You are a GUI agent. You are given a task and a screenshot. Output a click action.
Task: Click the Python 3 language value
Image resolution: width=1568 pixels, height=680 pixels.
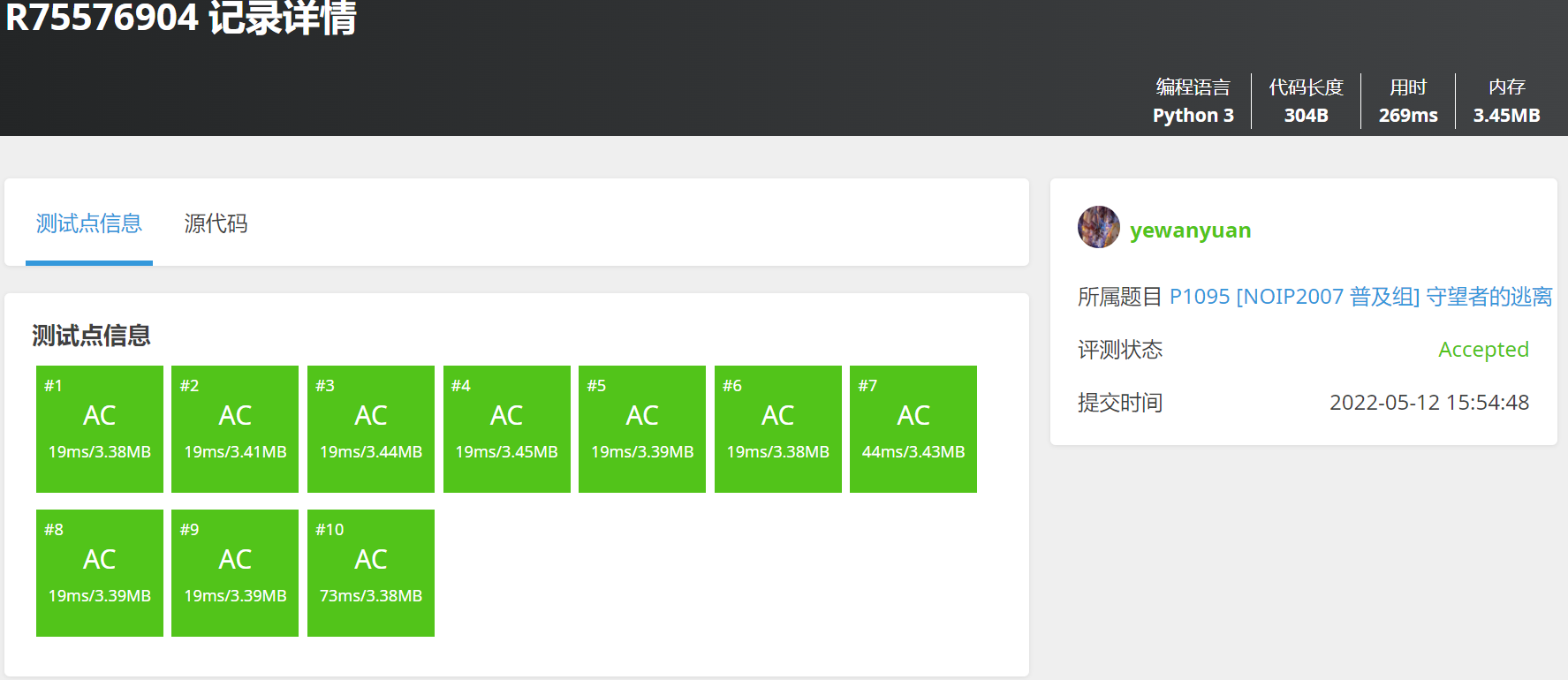(x=1193, y=116)
